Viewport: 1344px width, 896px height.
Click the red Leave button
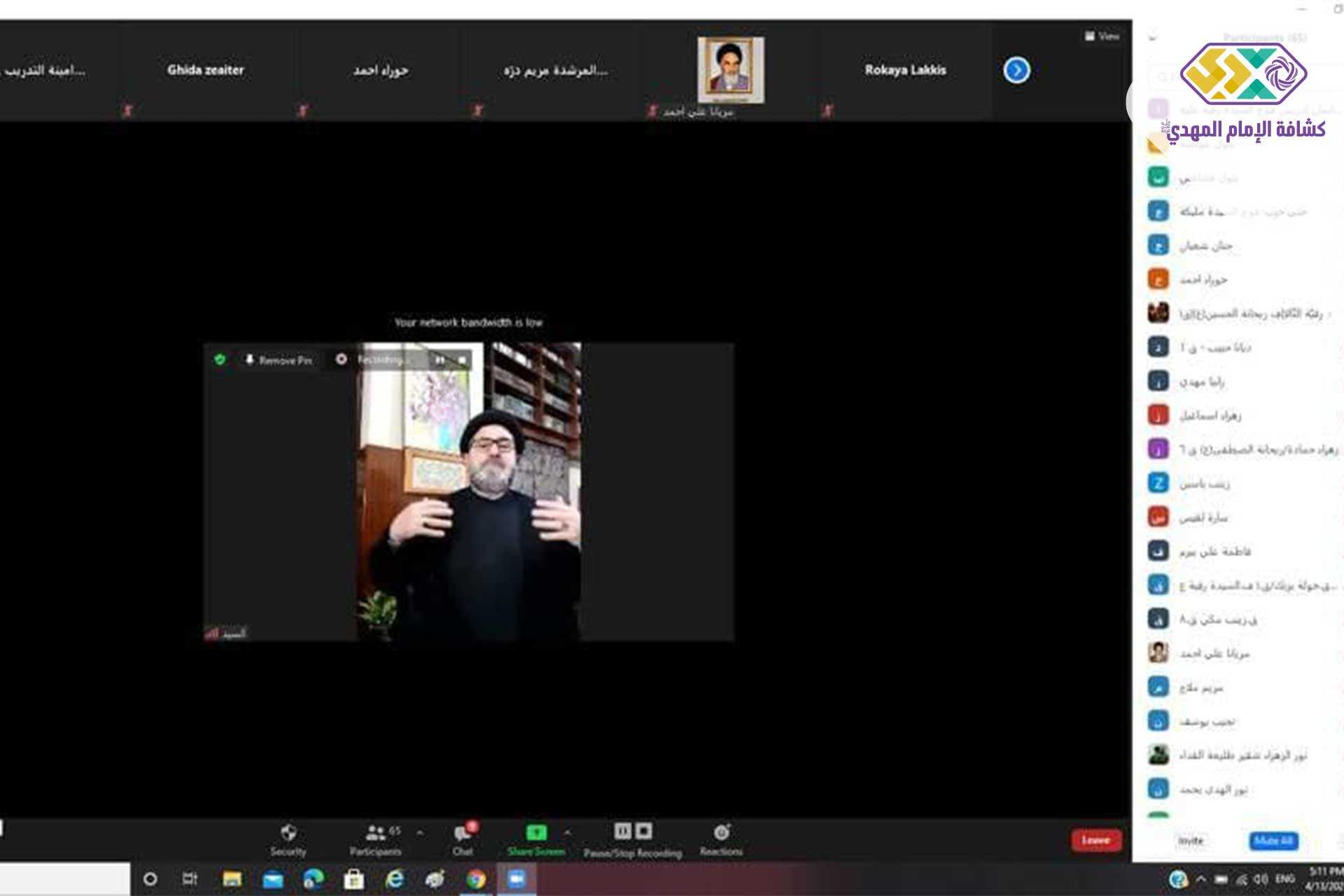[x=1095, y=840]
